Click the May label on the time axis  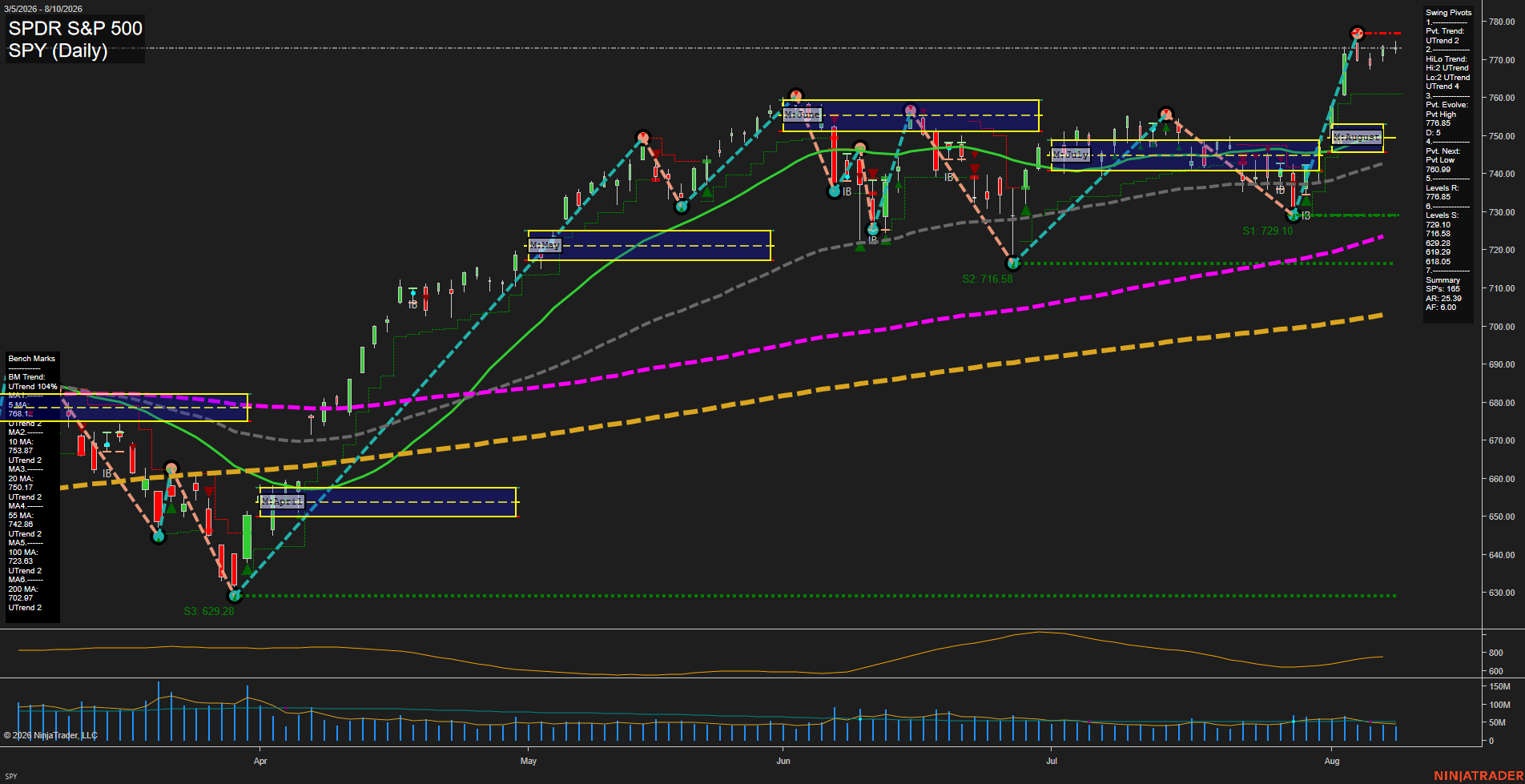pyautogui.click(x=529, y=761)
